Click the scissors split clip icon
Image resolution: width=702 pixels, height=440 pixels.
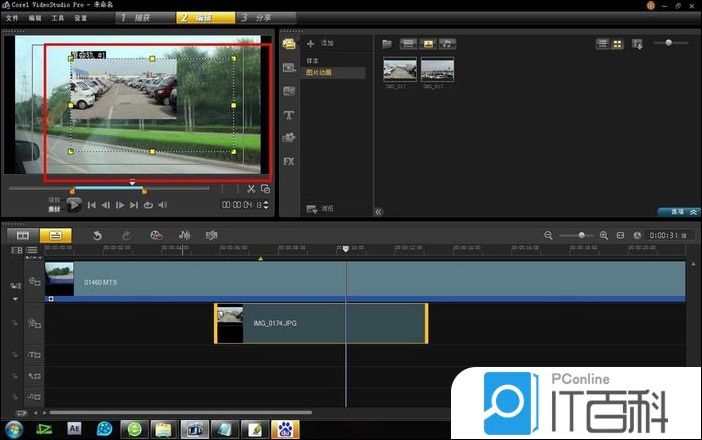250,188
